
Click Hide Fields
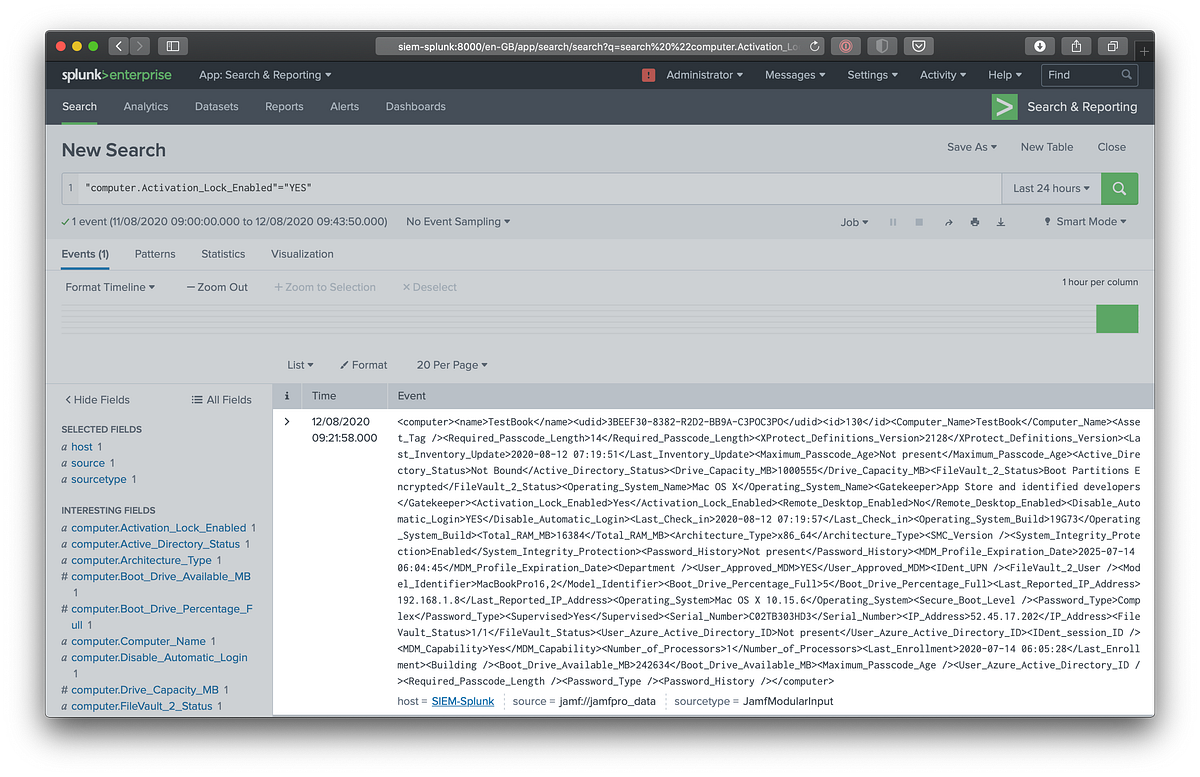click(x=97, y=400)
